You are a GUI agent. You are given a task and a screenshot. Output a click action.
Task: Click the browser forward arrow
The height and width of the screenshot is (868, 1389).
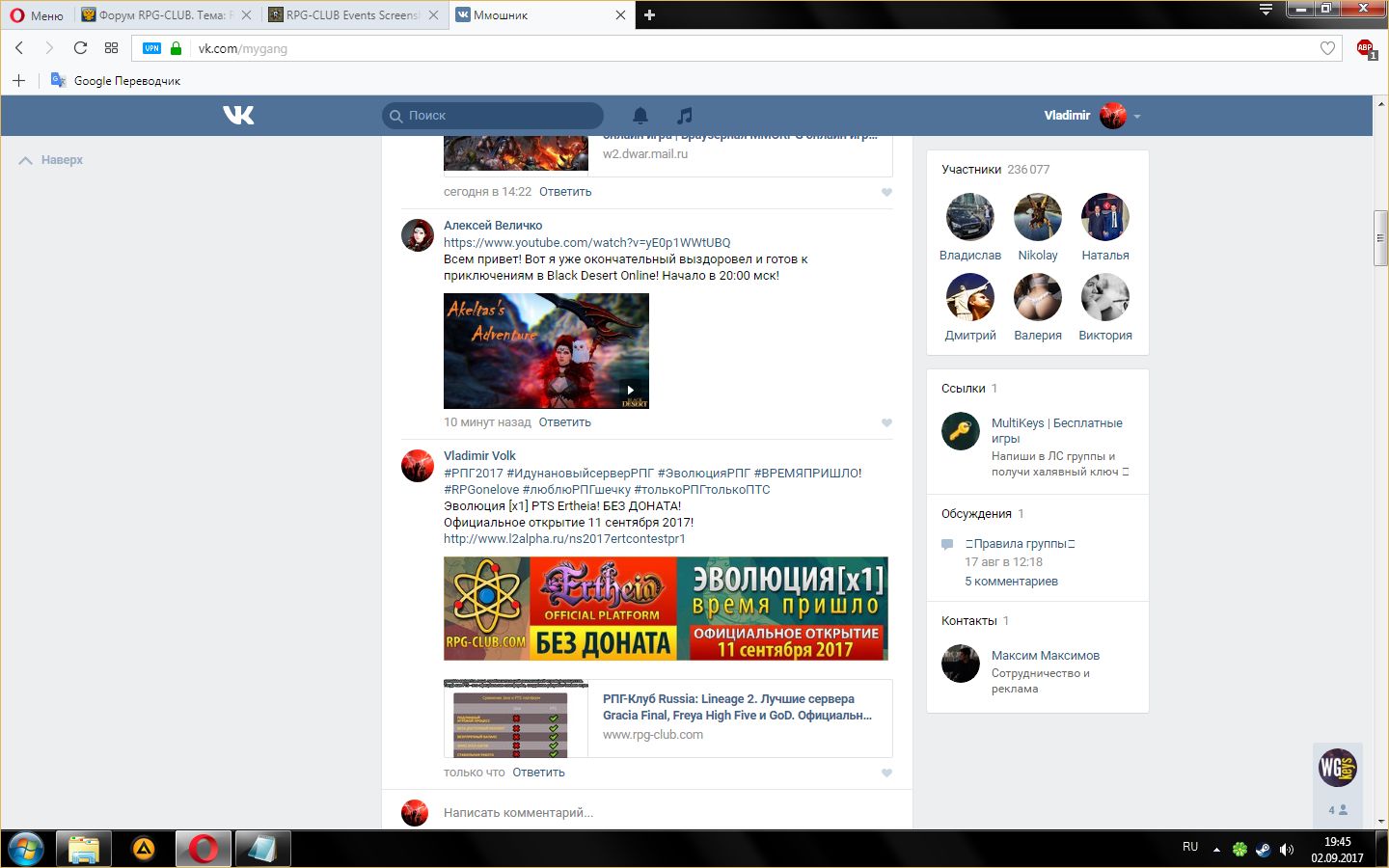click(49, 47)
